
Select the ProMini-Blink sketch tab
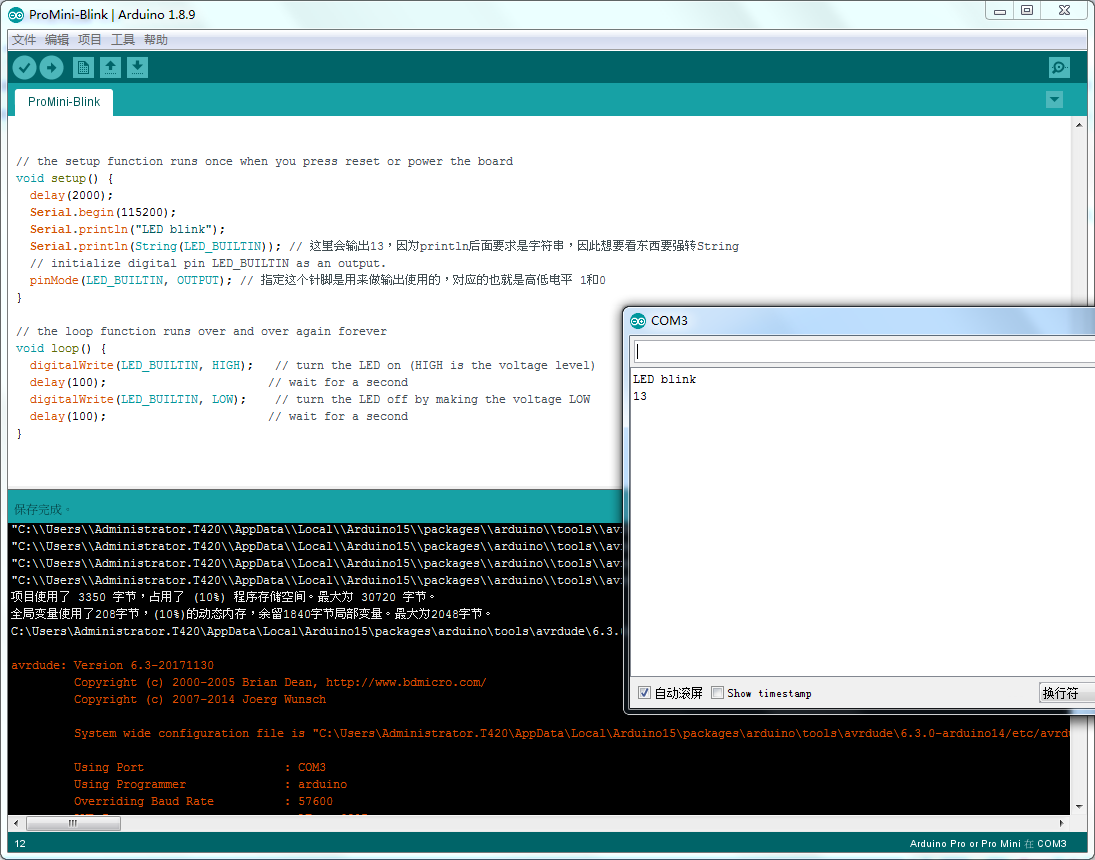(64, 102)
